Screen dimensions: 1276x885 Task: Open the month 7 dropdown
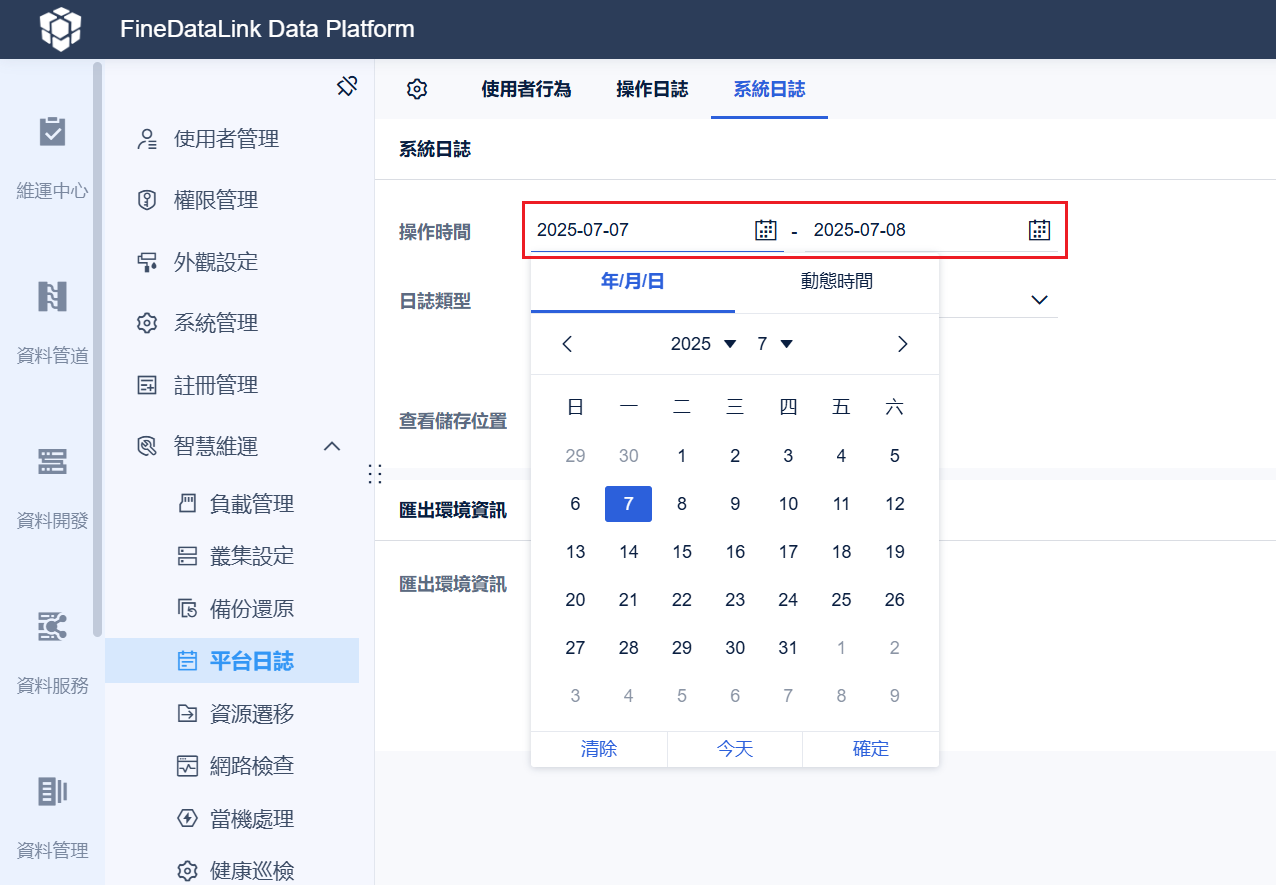[775, 344]
